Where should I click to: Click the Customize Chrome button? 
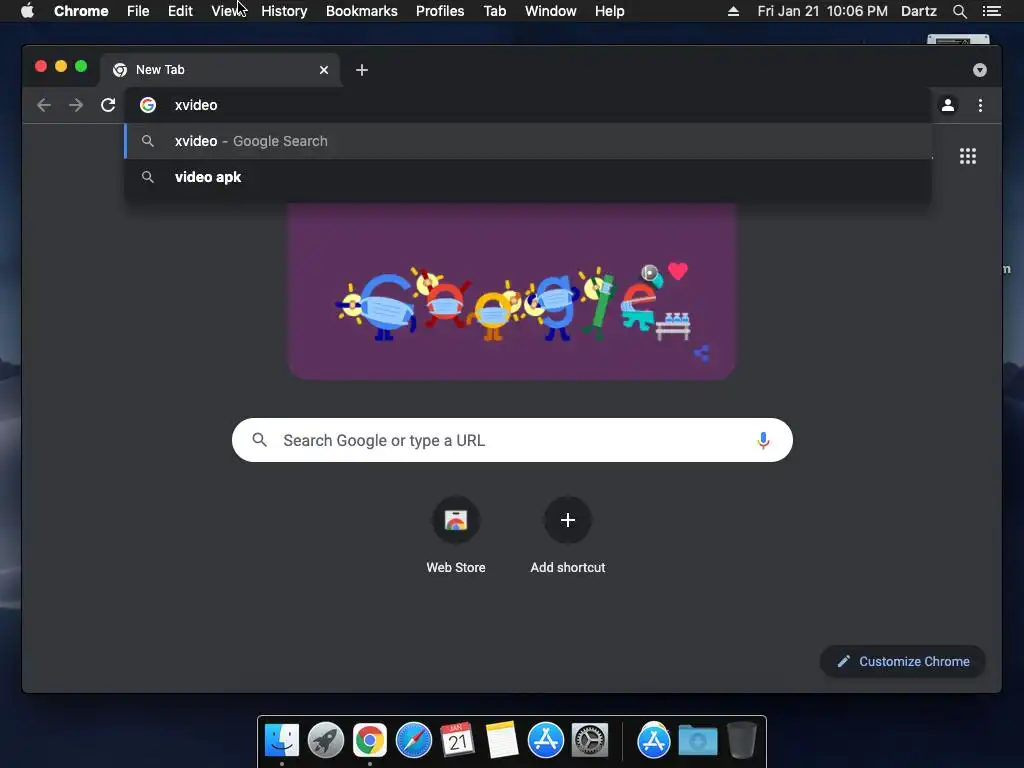tap(903, 662)
